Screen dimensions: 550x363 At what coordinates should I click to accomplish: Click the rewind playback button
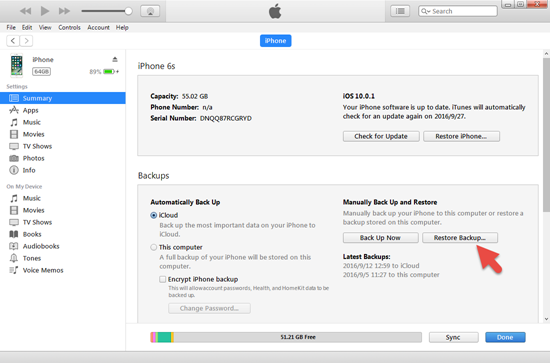[25, 11]
